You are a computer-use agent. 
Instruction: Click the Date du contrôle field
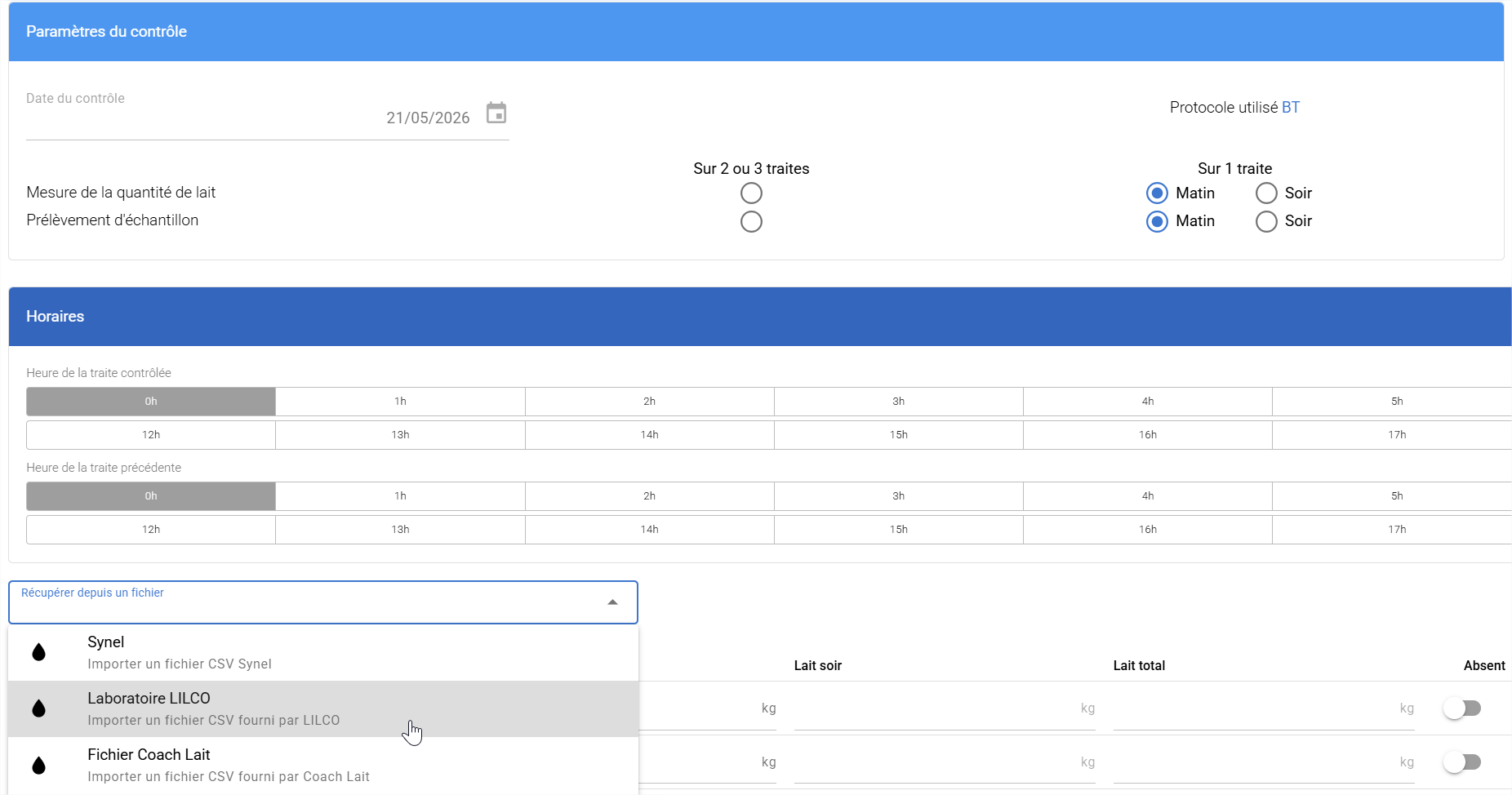(x=268, y=118)
